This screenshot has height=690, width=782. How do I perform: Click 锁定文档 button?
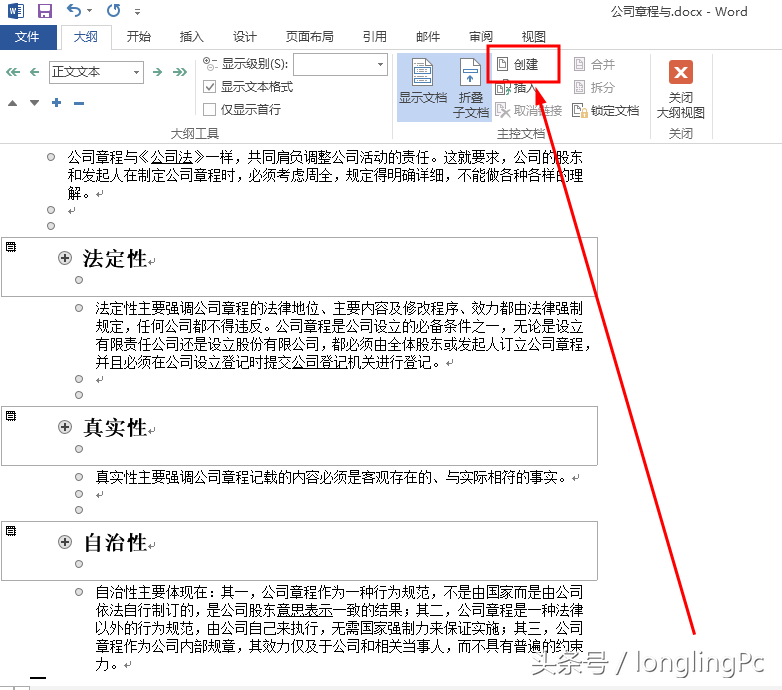coord(605,111)
